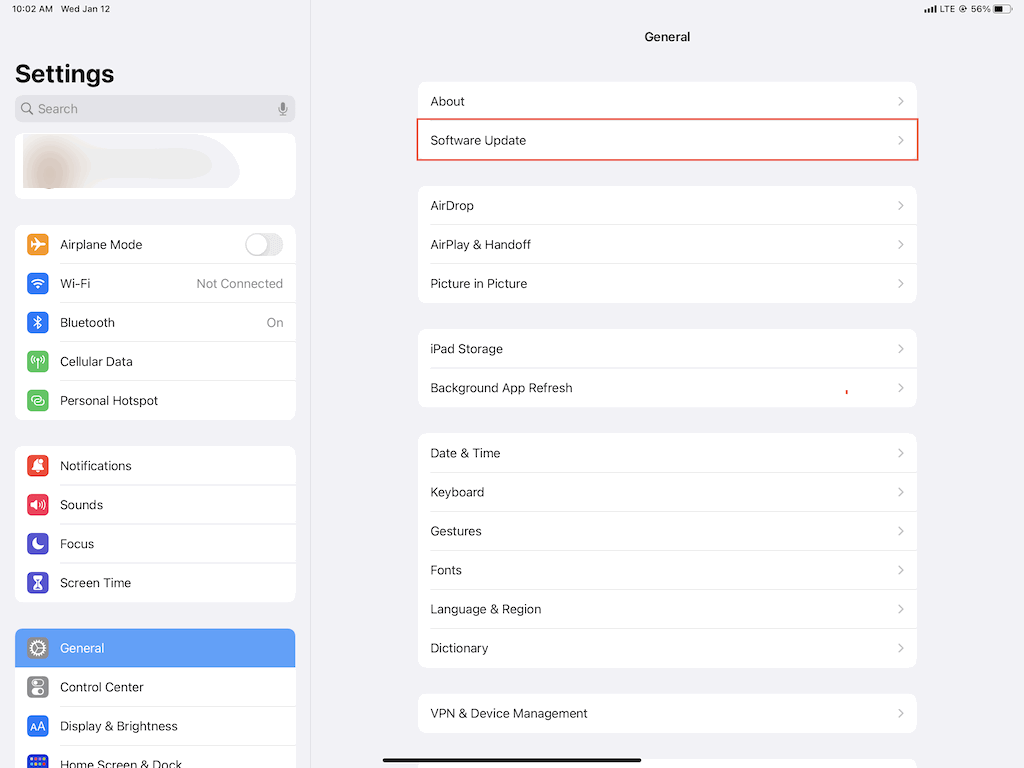The height and width of the screenshot is (768, 1024).
Task: Toggle the Airplane Mode switch
Action: tap(263, 244)
